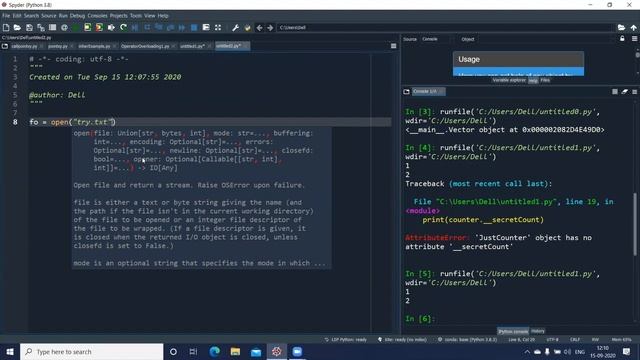
Task: Switch to the Files pane tab
Action: click(545, 80)
